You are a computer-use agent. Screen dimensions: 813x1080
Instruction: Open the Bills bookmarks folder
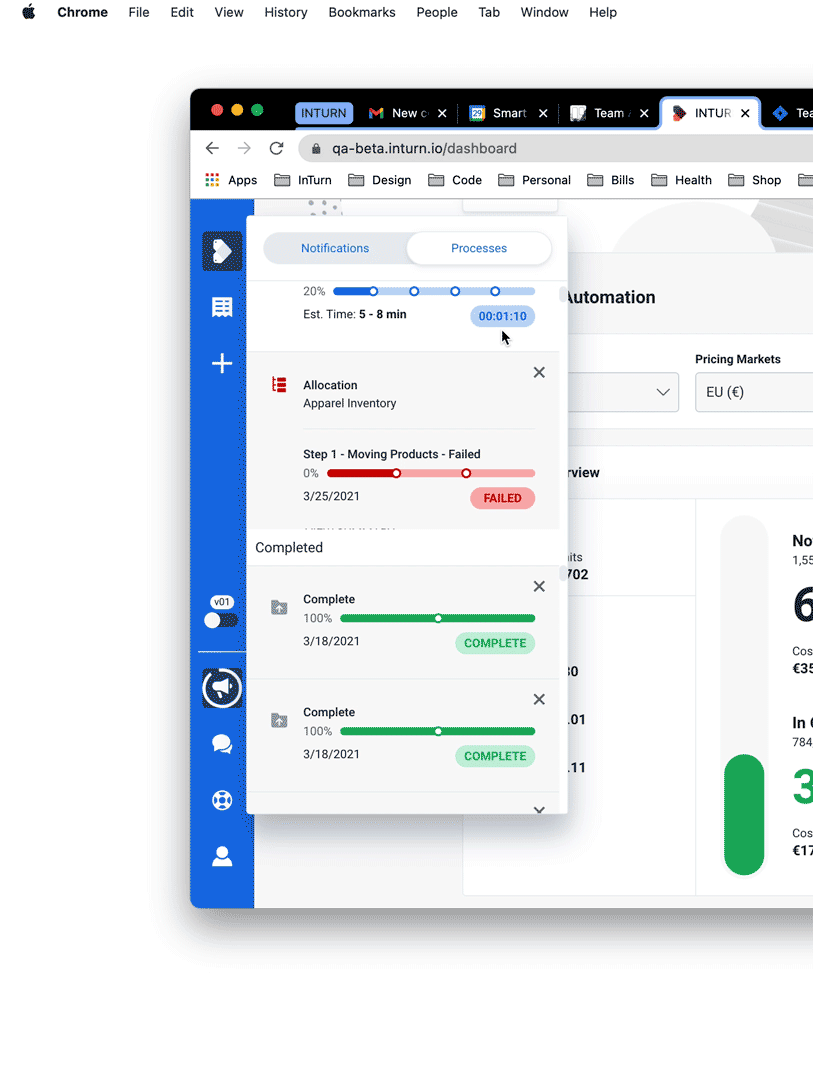[x=610, y=180]
